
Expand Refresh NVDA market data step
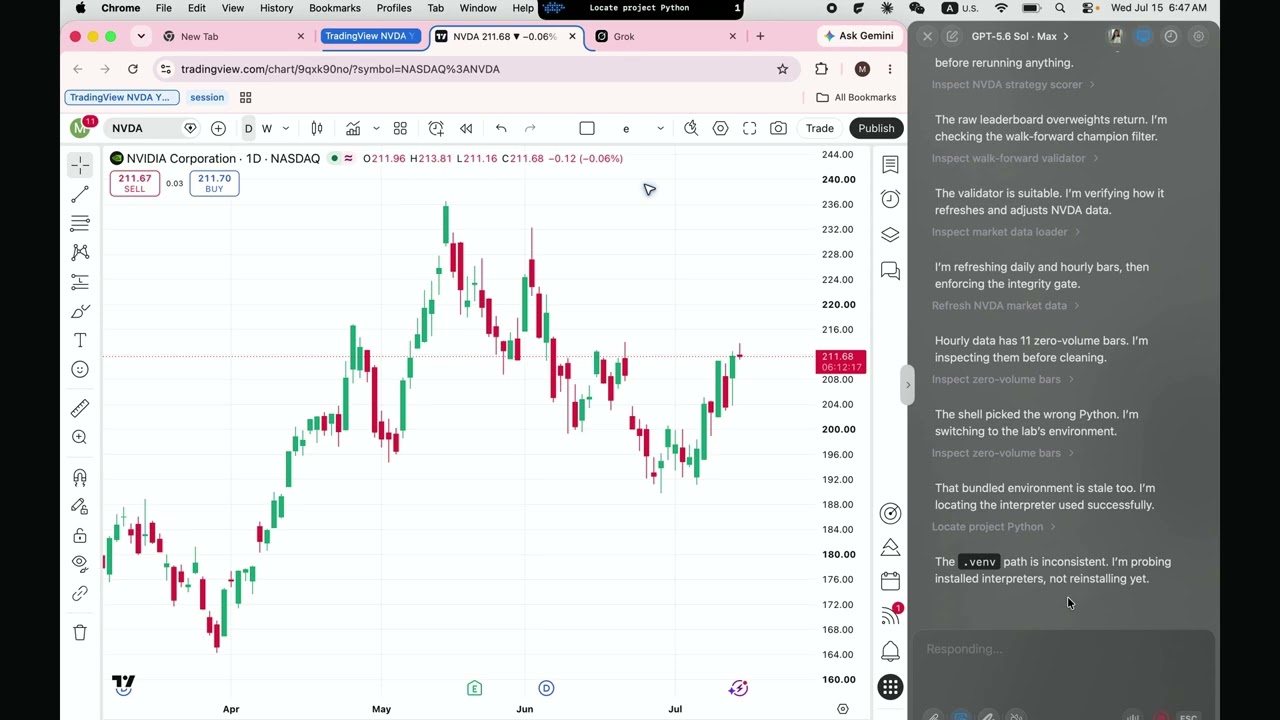coord(1006,306)
